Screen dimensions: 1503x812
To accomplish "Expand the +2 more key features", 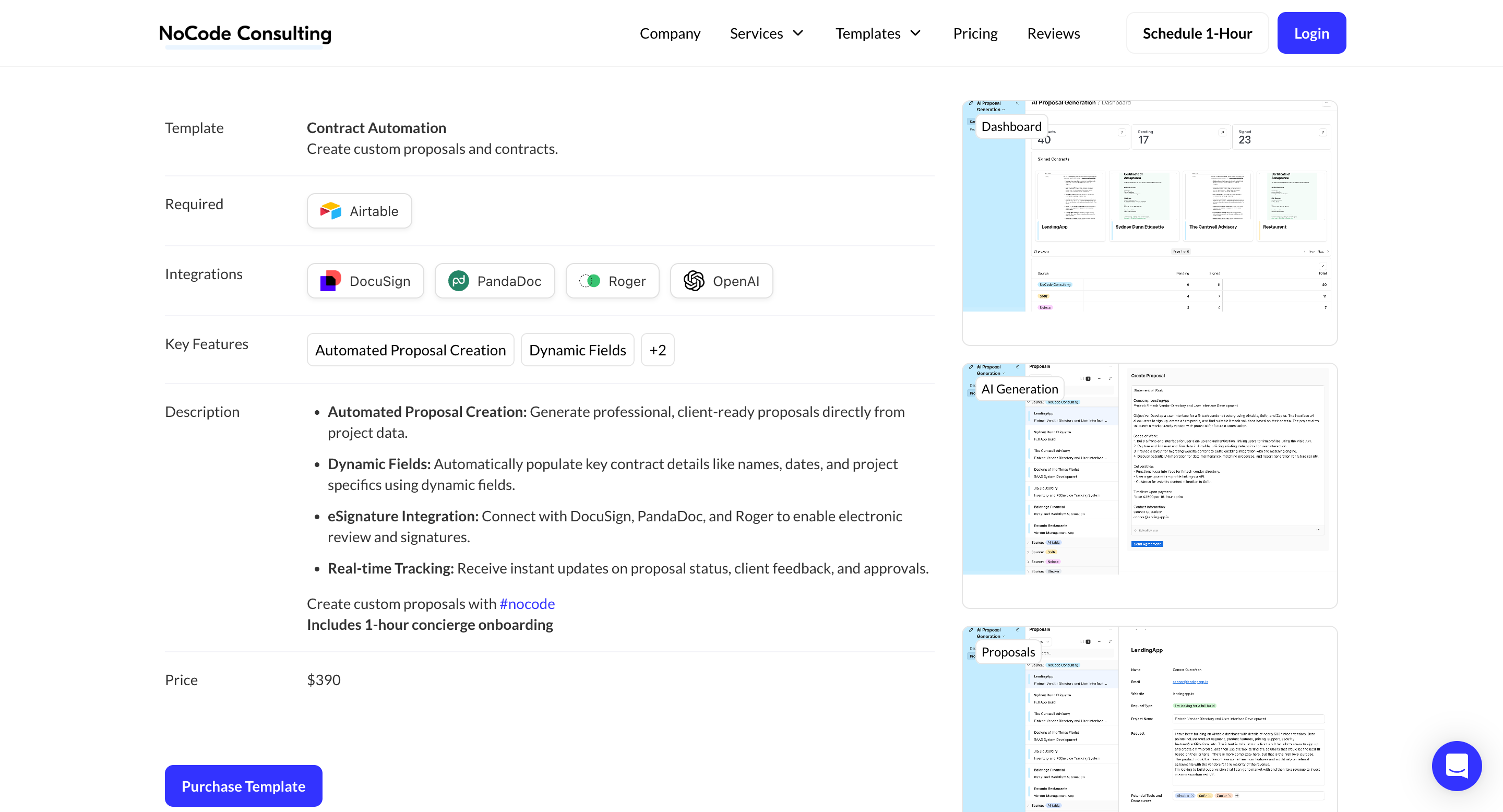I will [658, 350].
